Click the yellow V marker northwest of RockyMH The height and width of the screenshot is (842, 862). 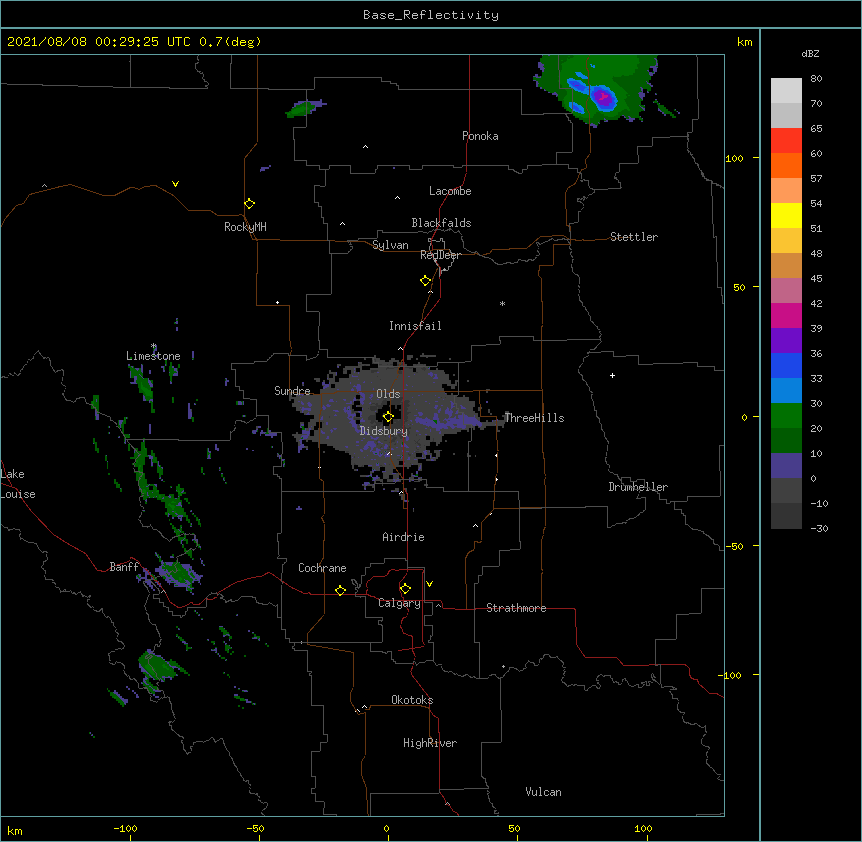tap(175, 184)
